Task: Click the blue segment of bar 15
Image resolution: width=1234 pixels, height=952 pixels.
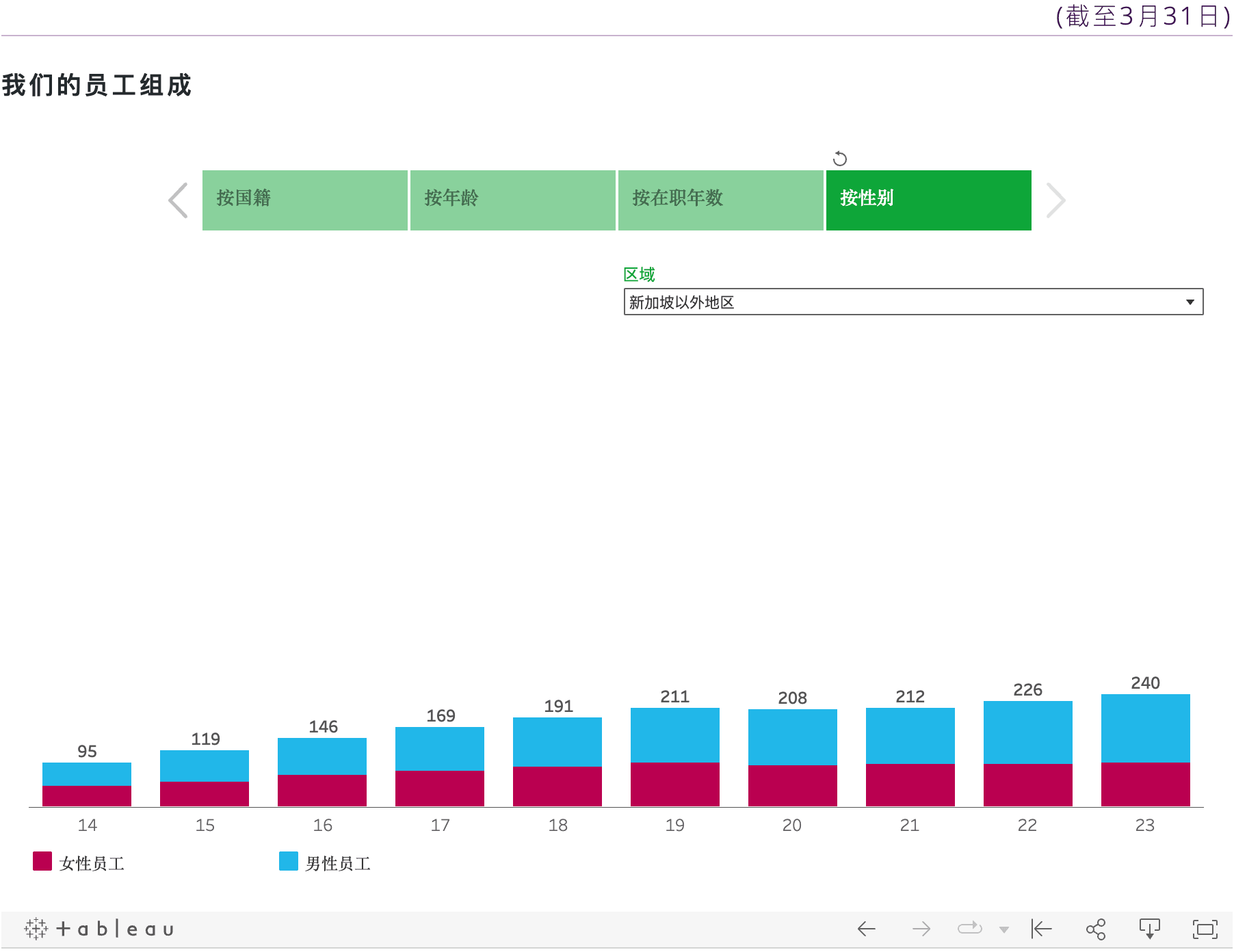Action: click(x=205, y=766)
